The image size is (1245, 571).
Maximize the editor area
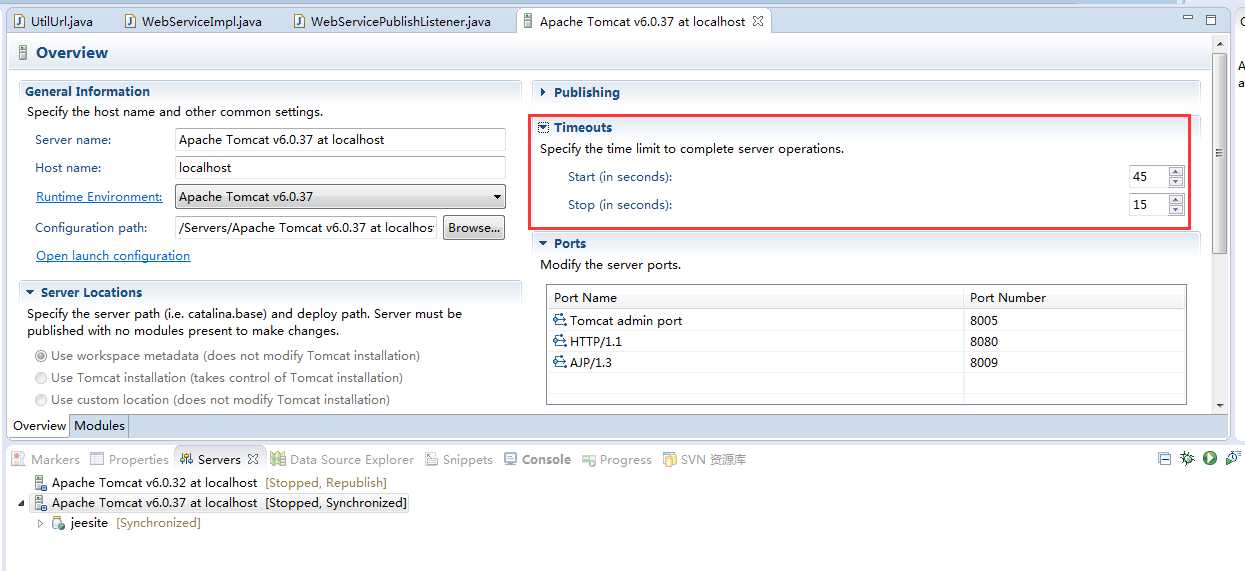coord(1211,19)
